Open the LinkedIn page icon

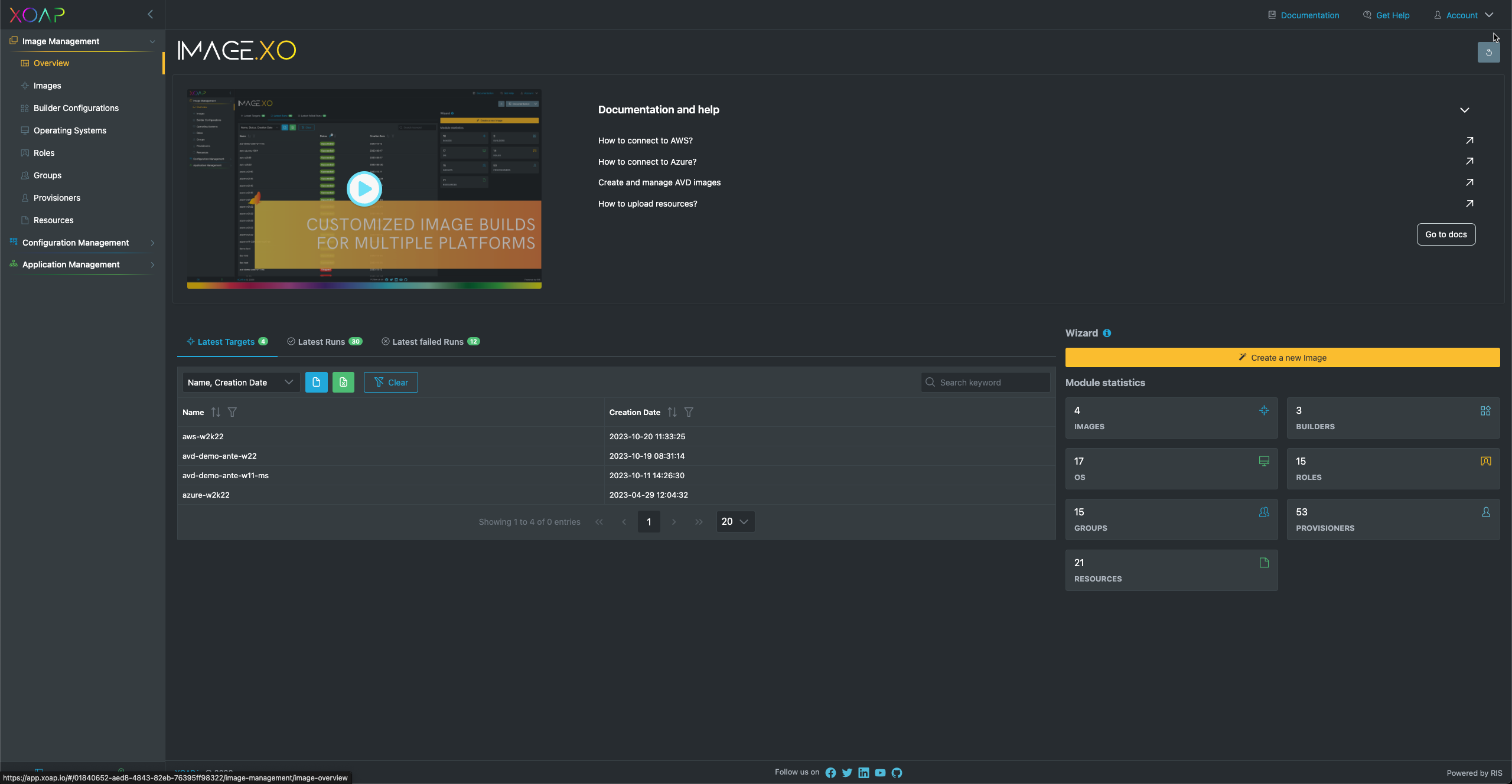point(863,773)
